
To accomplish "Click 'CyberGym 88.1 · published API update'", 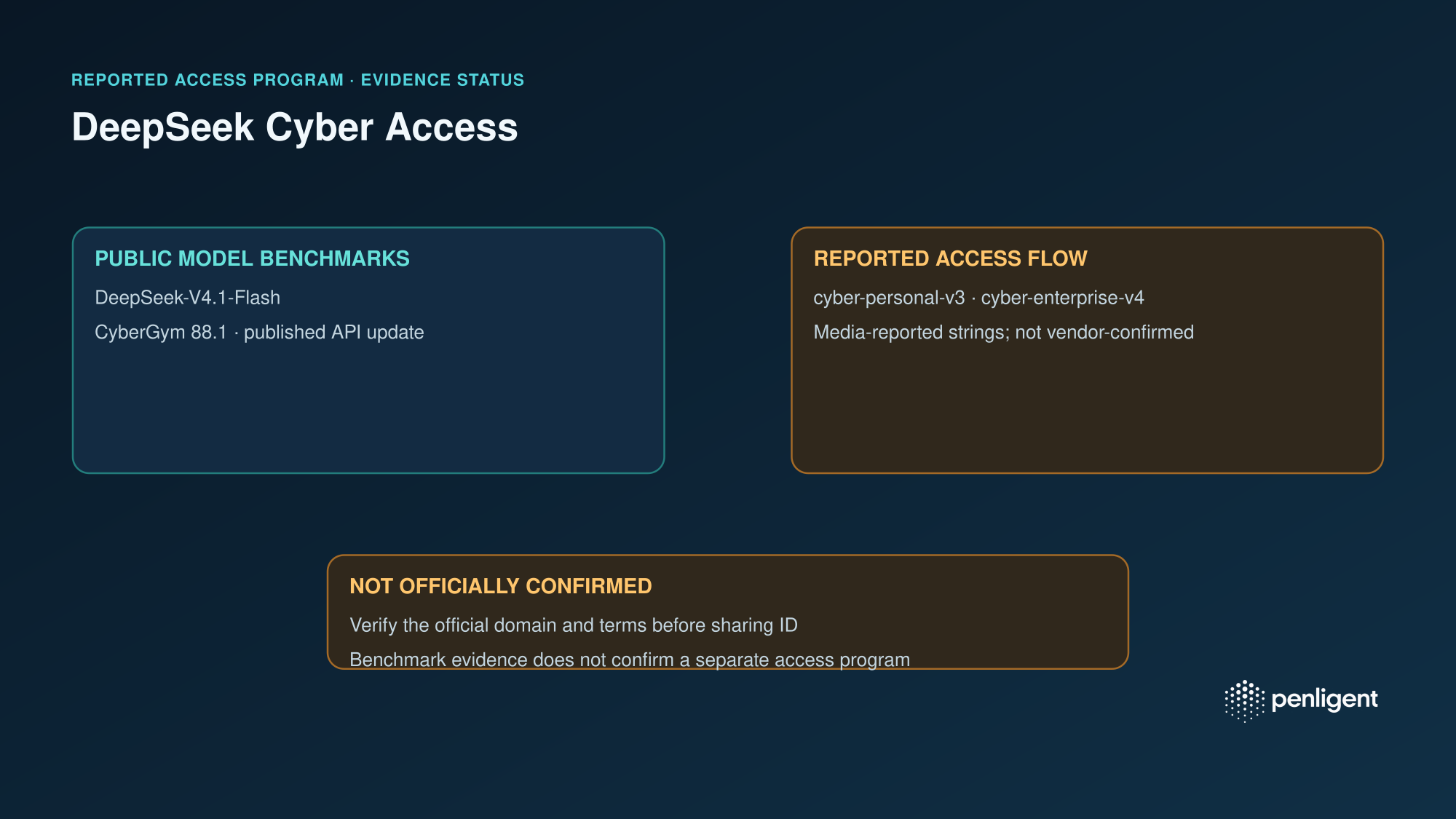I will tap(259, 333).
